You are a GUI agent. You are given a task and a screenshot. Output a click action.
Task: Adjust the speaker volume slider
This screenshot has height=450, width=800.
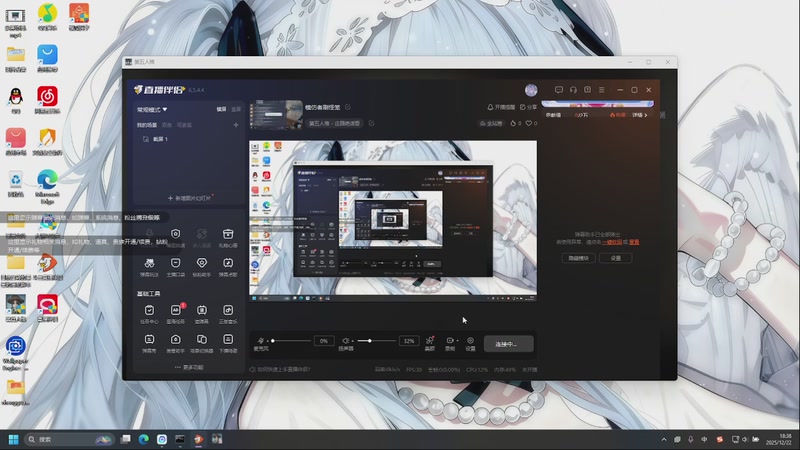[x=377, y=340]
